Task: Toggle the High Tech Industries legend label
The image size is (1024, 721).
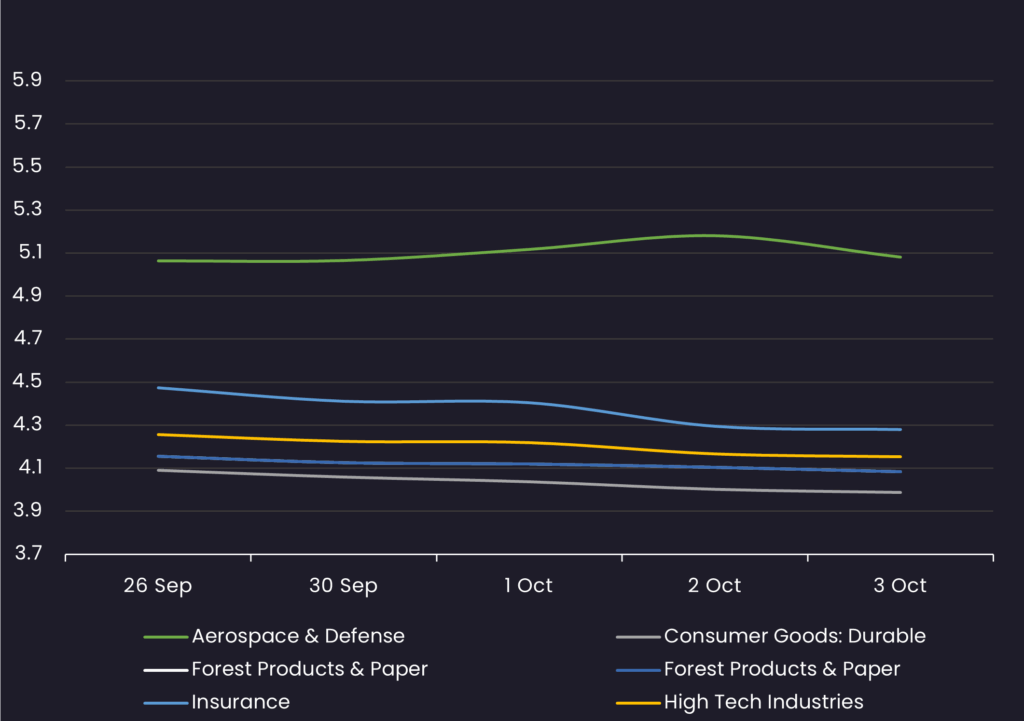Action: tap(763, 702)
